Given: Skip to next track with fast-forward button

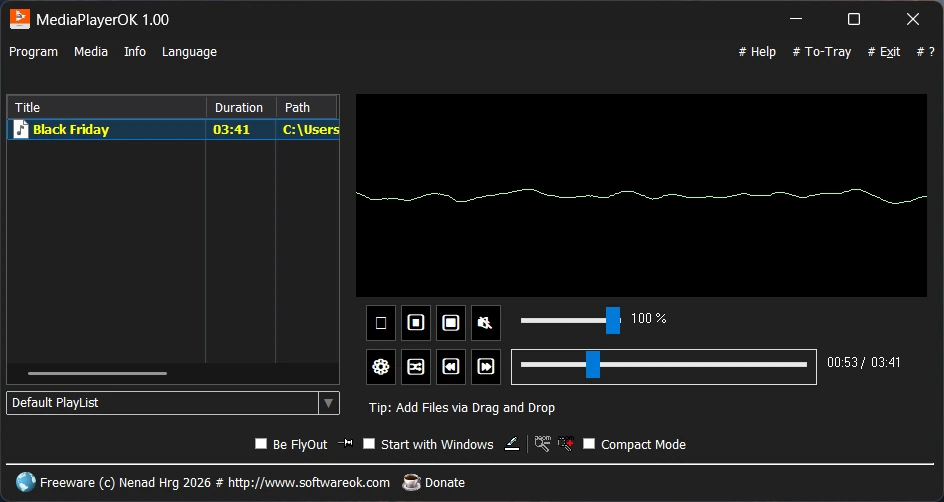Looking at the screenshot, I should [485, 367].
